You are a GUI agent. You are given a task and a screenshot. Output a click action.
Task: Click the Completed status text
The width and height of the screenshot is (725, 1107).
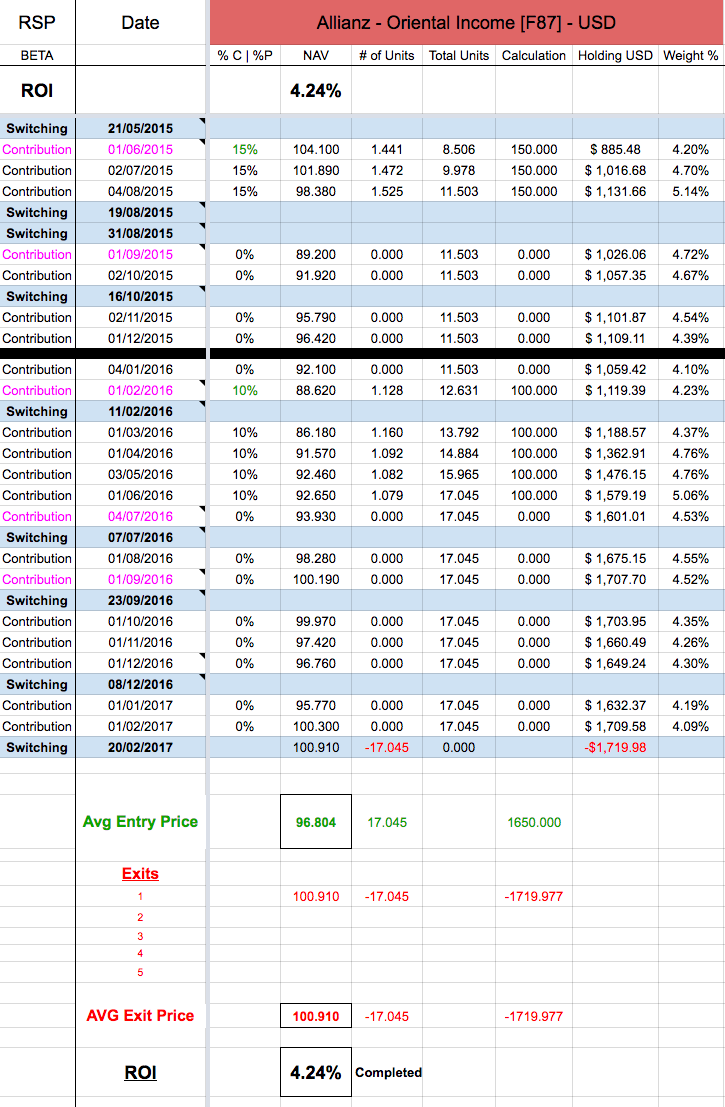tap(388, 1072)
